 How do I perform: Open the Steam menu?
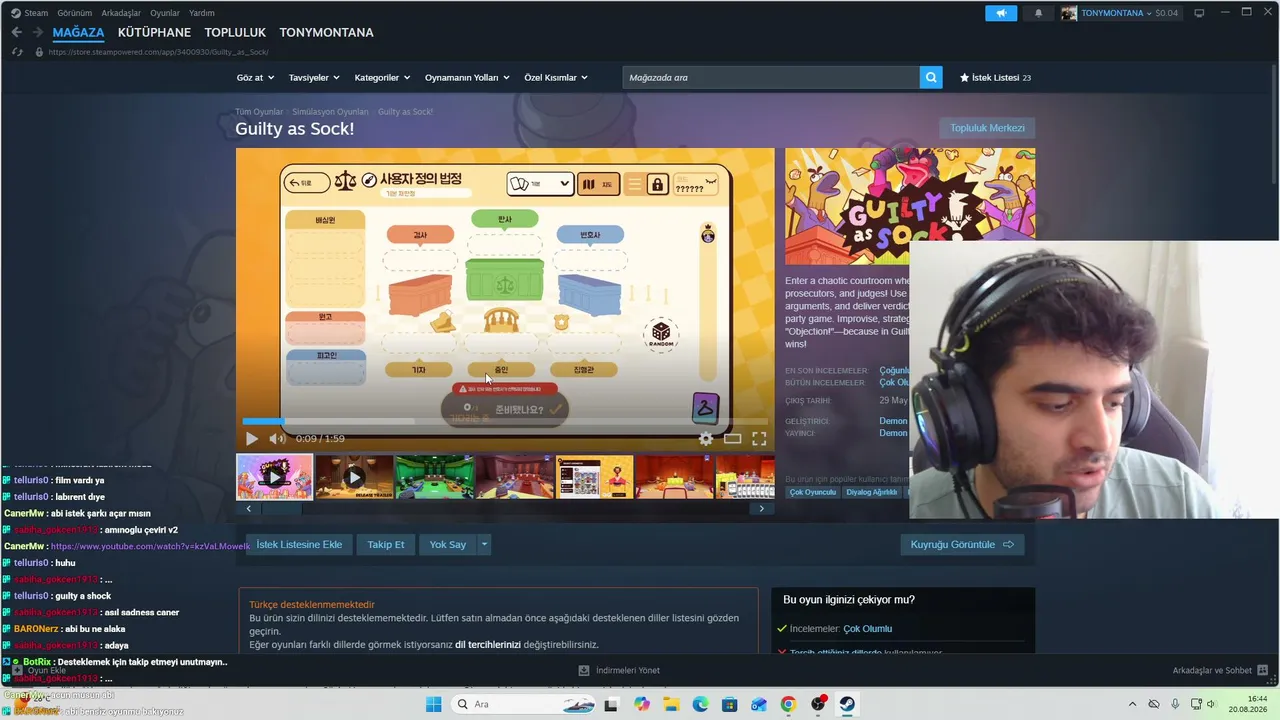click(29, 13)
